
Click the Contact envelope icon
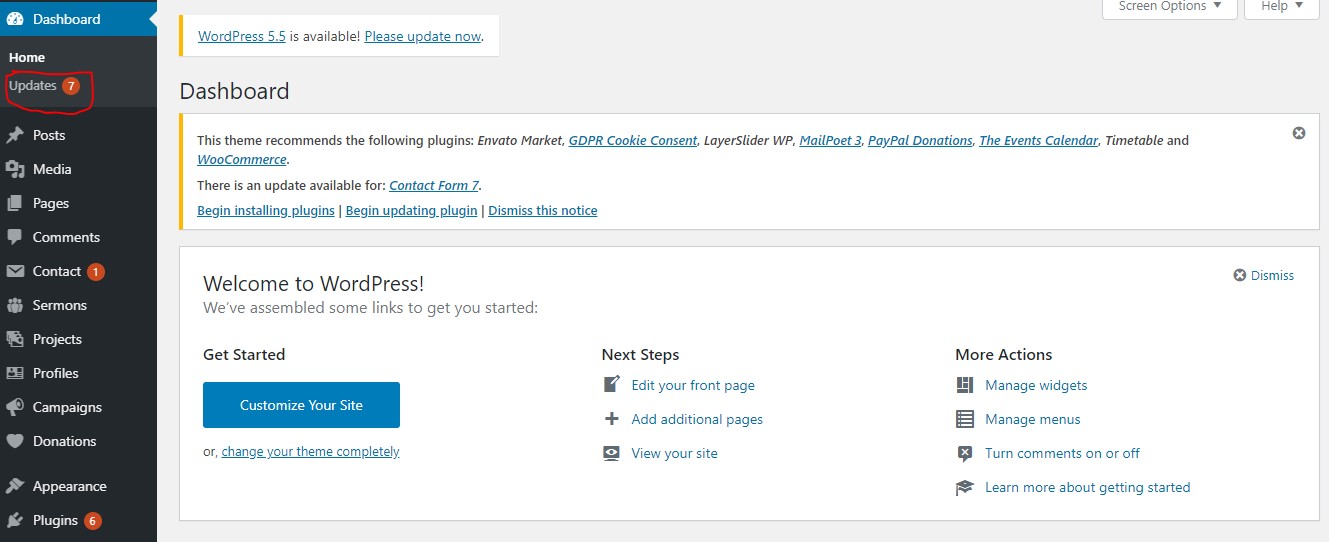pos(15,271)
